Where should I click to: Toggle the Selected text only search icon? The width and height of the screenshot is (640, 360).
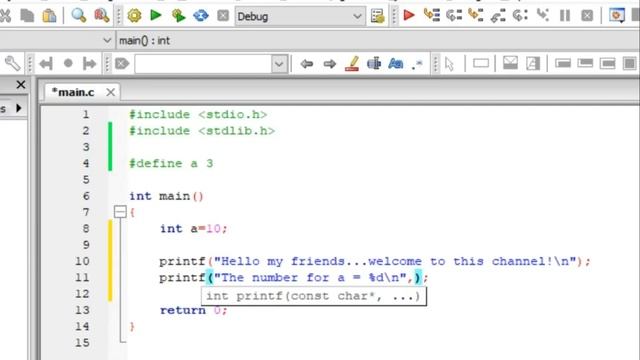point(374,64)
